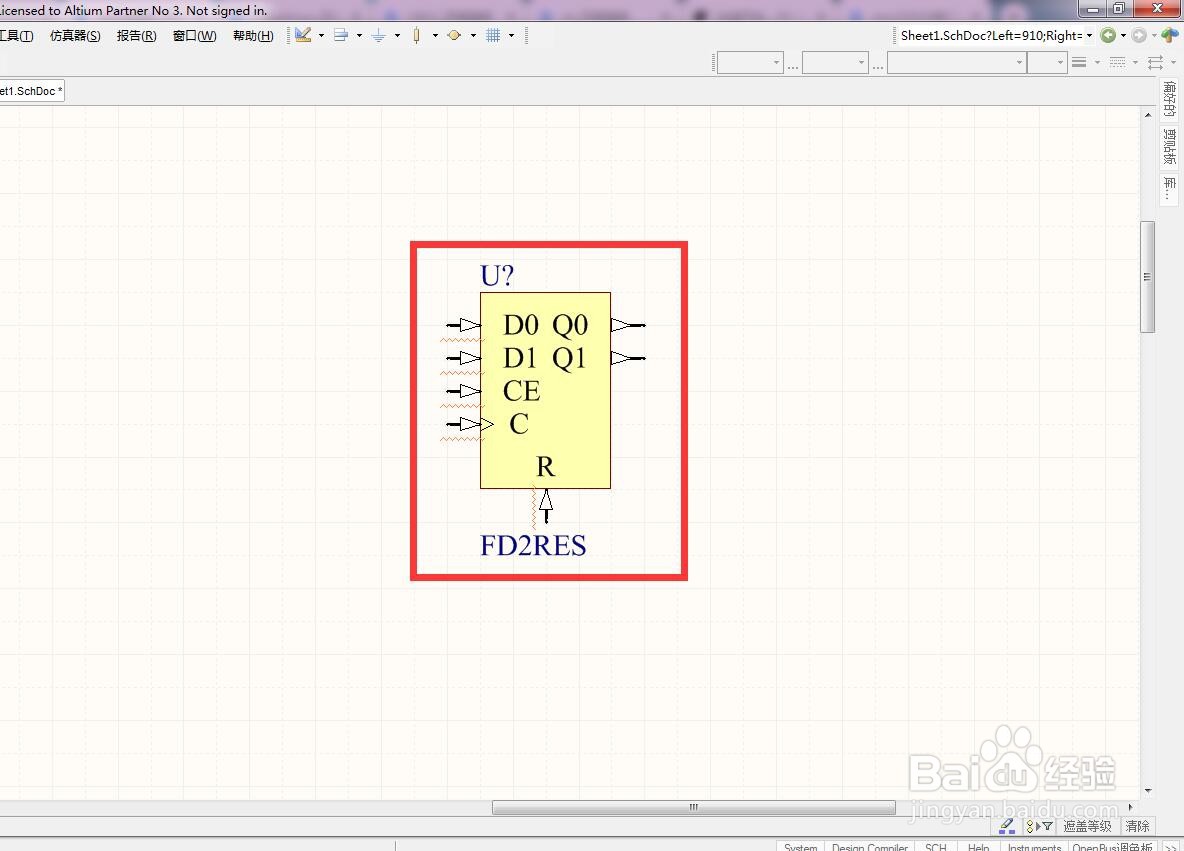Switch to the Sheet1.SchDoc document tab
The image size is (1184, 851).
(31, 91)
